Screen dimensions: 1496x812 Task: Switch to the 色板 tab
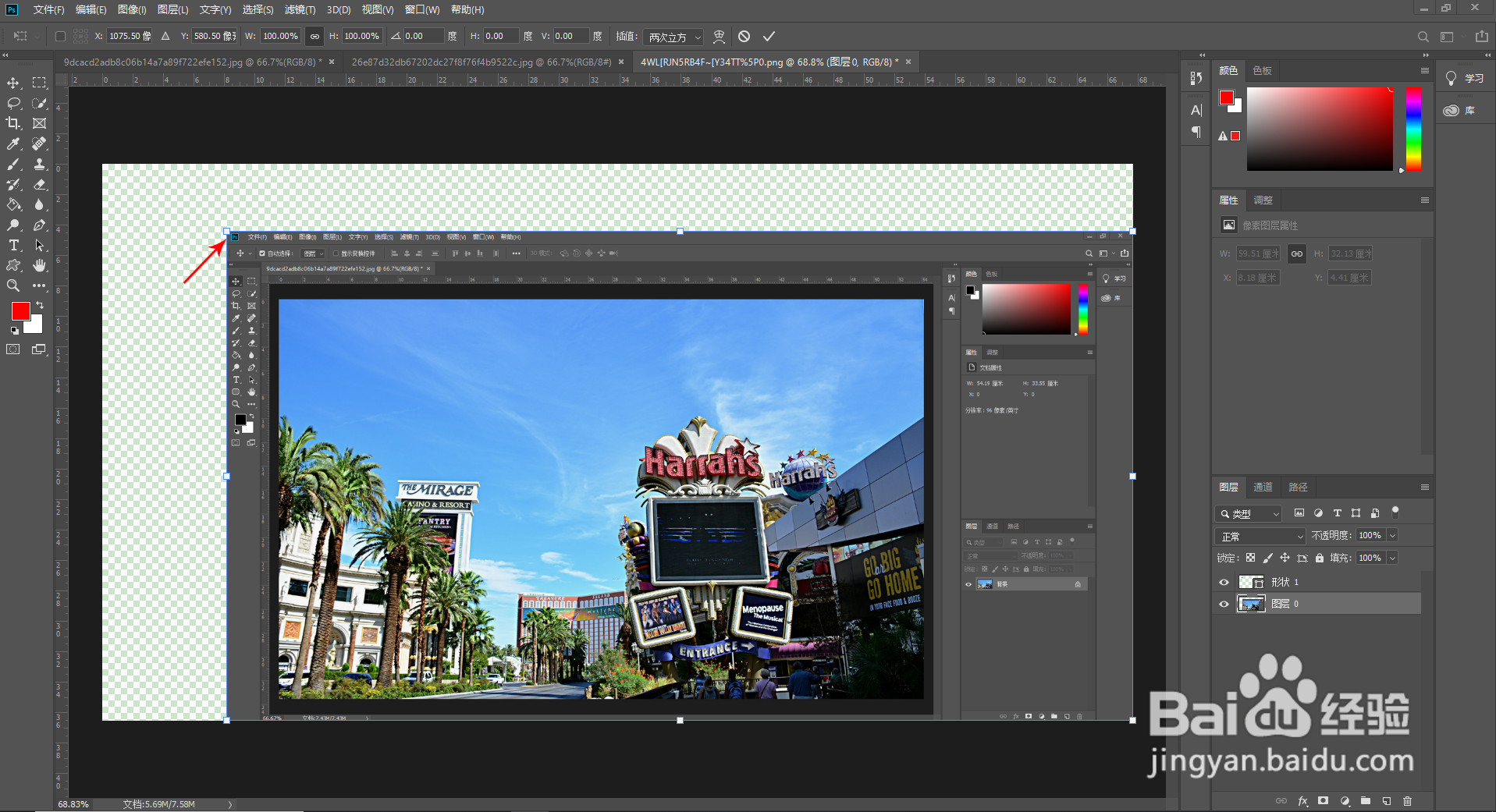1262,70
